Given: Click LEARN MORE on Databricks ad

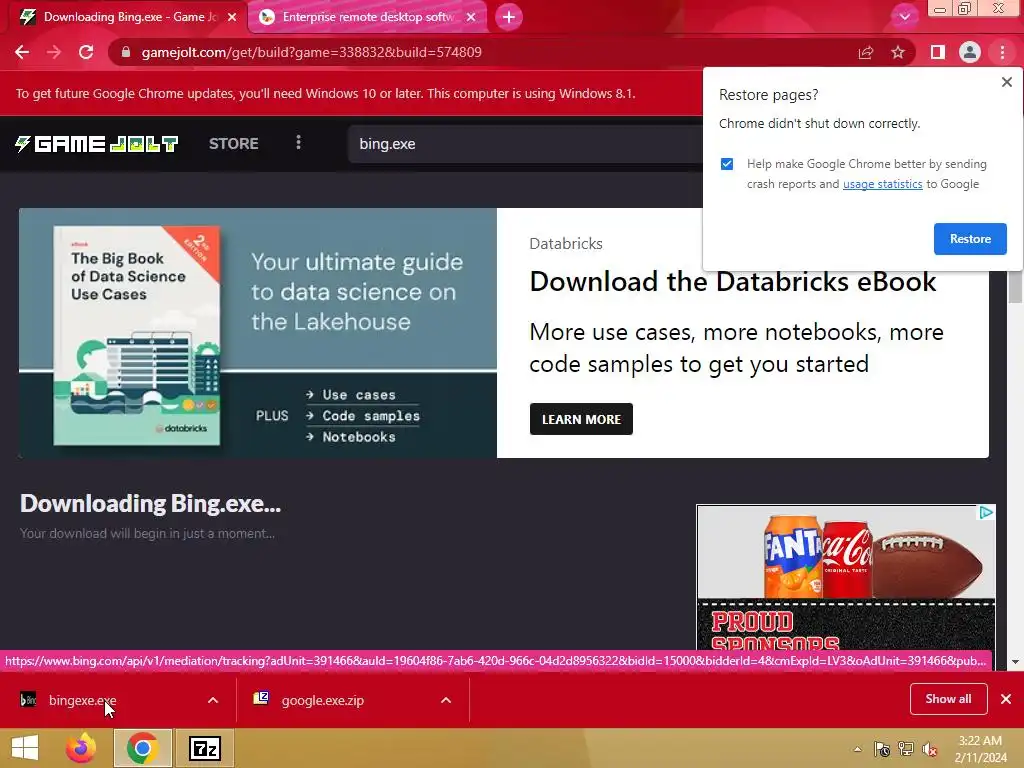Looking at the screenshot, I should coord(581,419).
